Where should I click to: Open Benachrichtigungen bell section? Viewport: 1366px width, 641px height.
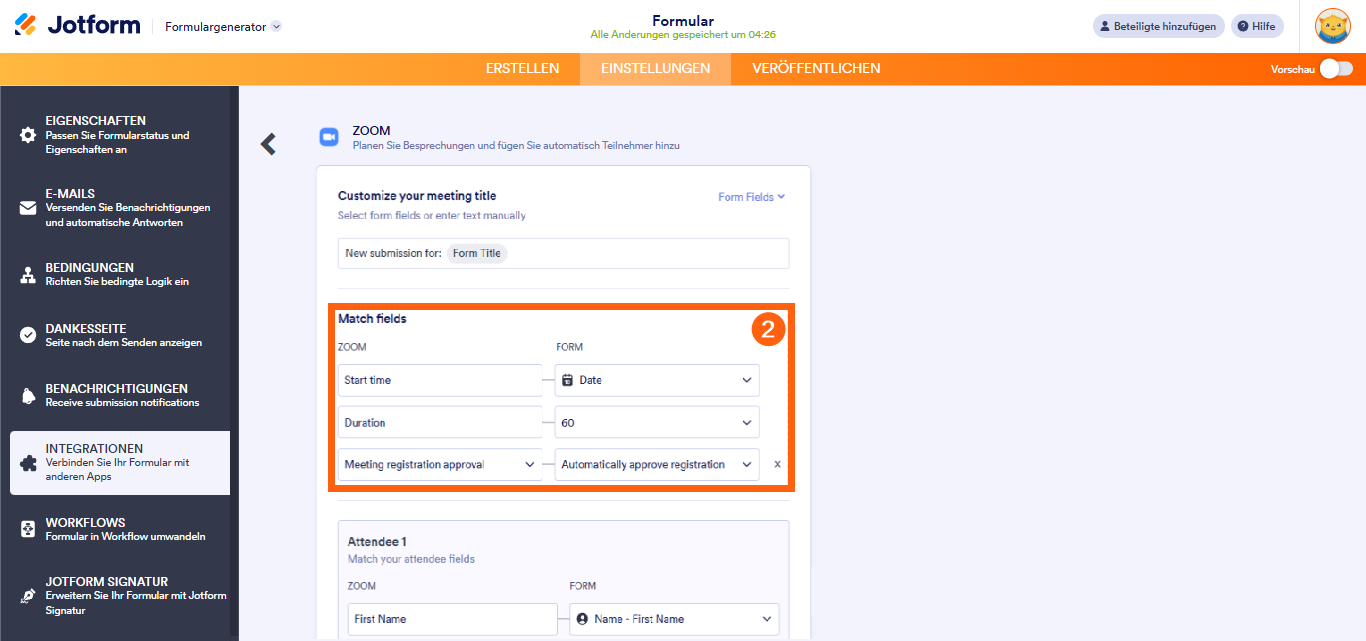coord(28,395)
